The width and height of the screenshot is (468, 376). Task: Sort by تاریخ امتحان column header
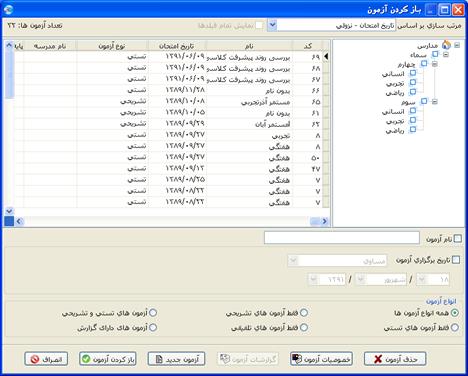coord(177,46)
